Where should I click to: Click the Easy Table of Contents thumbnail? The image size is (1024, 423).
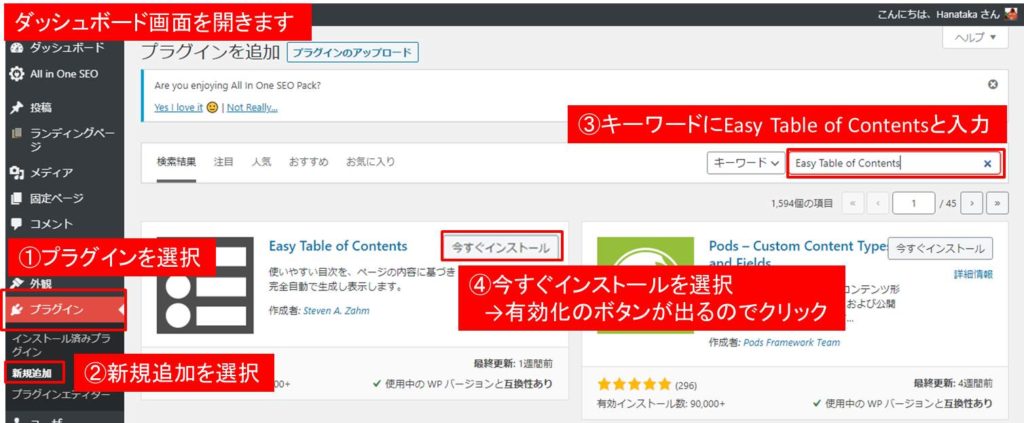tap(205, 285)
